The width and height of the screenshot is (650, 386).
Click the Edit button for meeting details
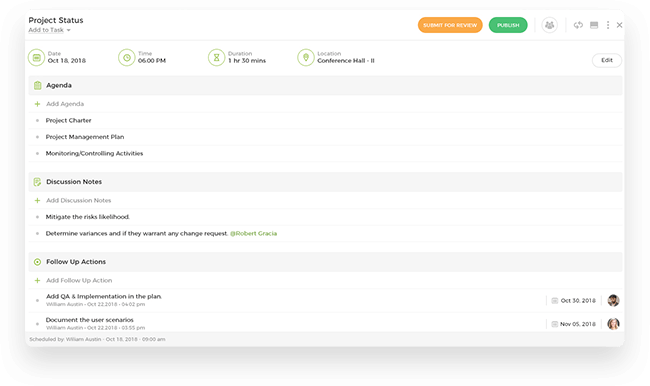click(606, 61)
